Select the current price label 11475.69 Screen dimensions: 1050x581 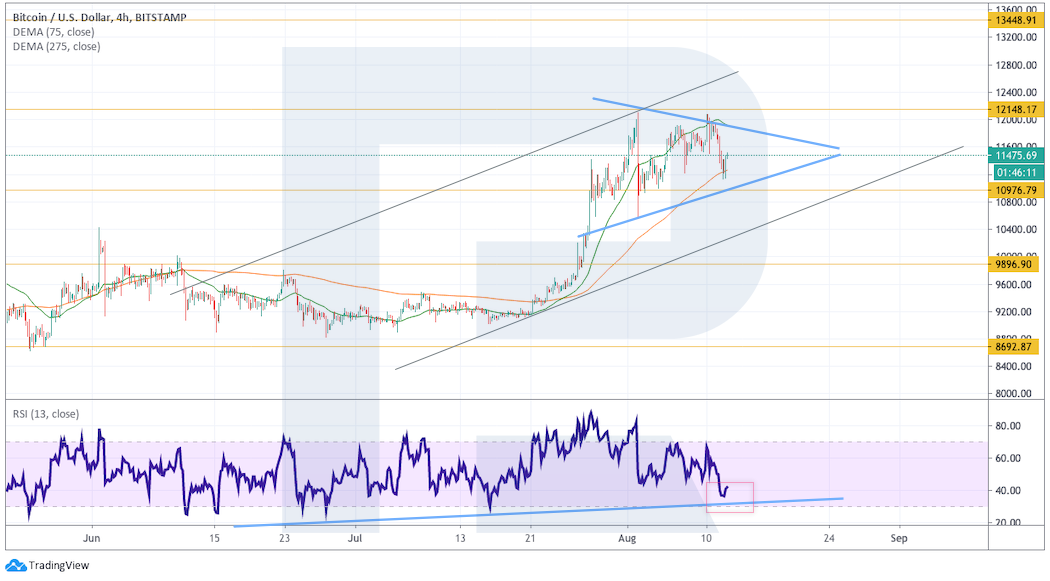pos(1014,155)
